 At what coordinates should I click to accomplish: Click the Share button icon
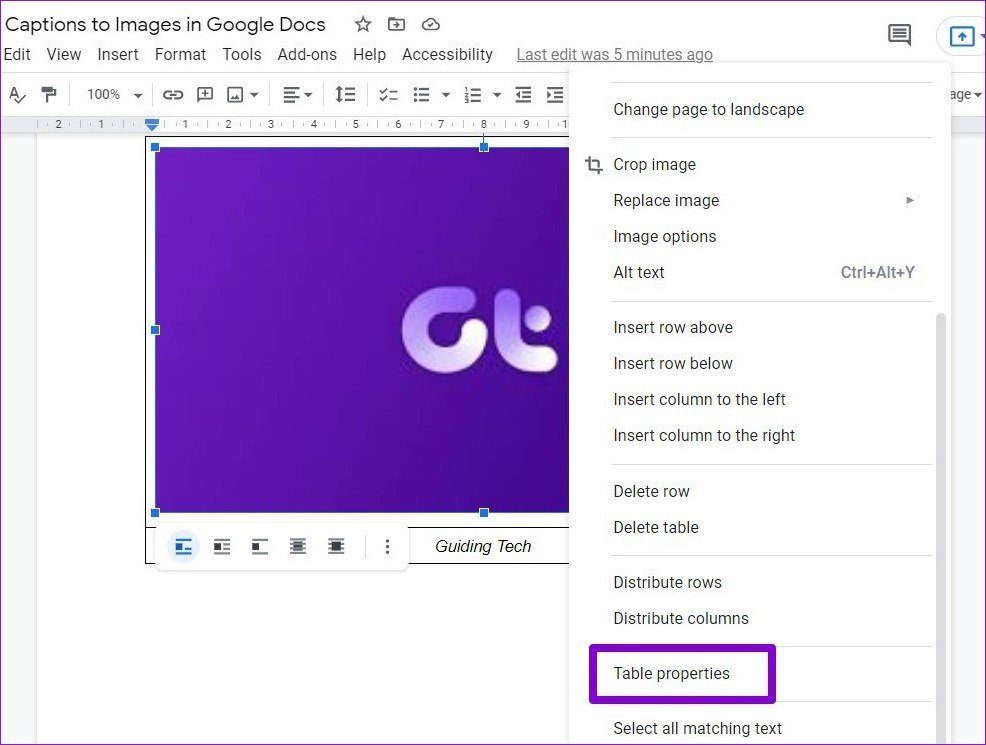point(961,36)
